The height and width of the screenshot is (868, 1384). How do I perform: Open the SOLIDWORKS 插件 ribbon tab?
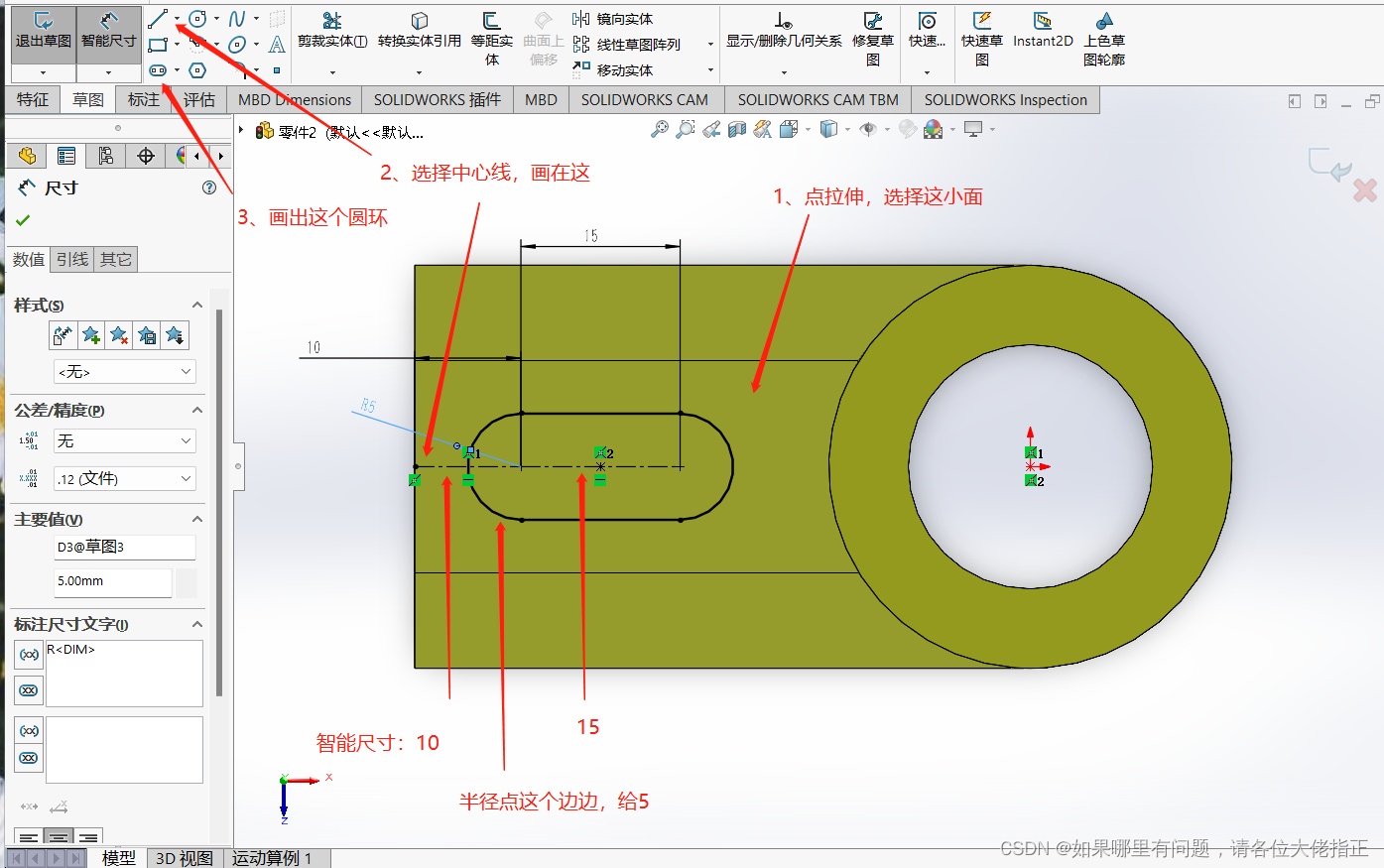(x=438, y=99)
